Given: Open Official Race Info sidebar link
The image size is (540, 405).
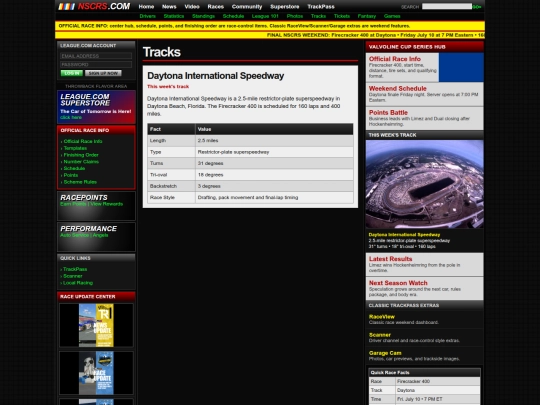Looking at the screenshot, I should coord(83,141).
